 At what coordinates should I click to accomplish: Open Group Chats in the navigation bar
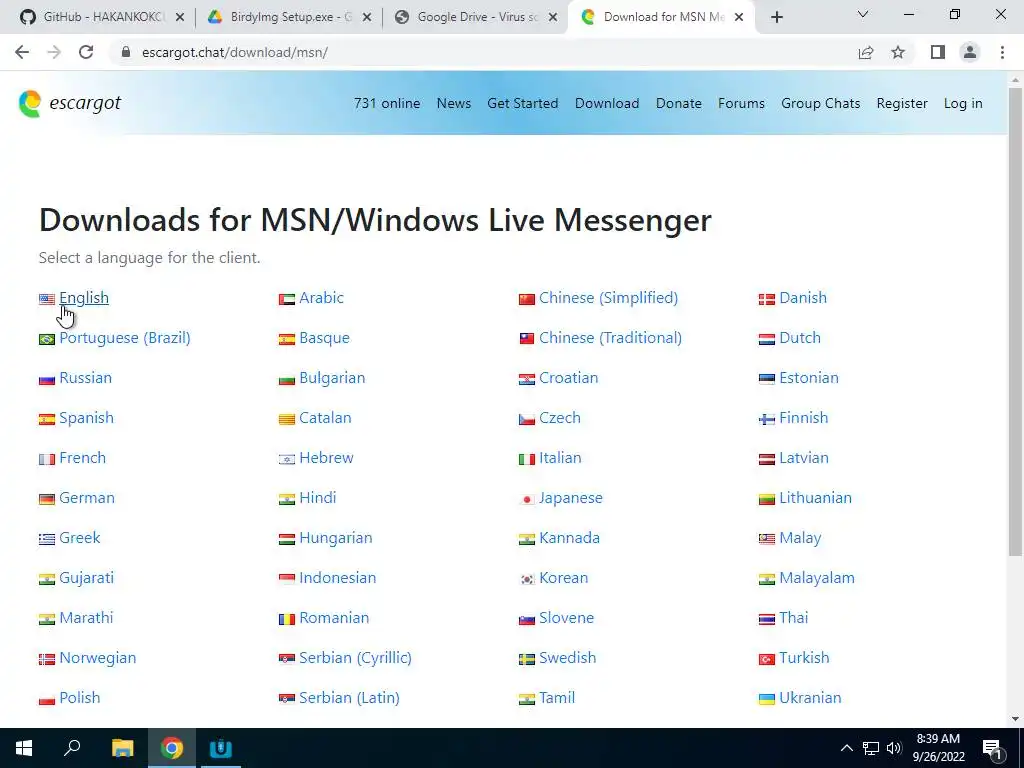tap(820, 103)
